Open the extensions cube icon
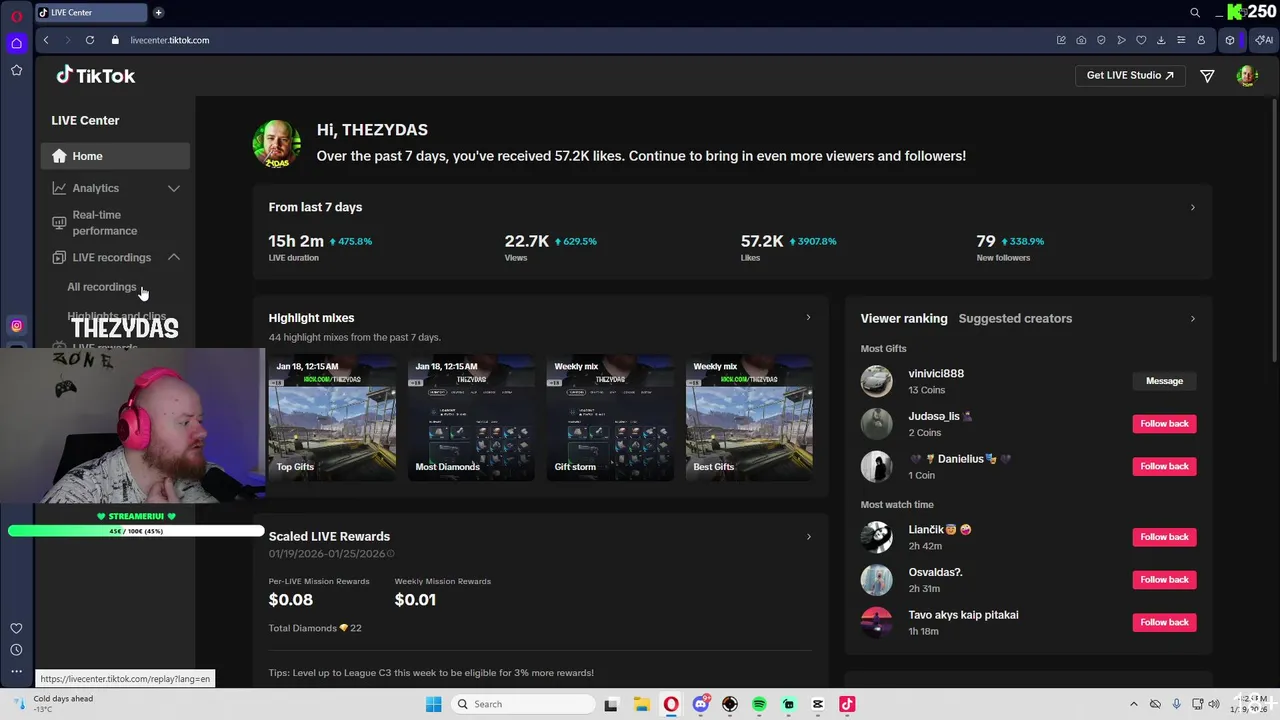 1230,40
